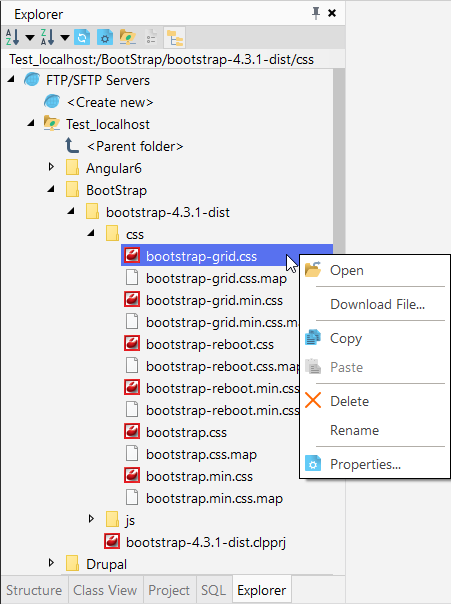This screenshot has height=604, width=451.
Task: Open the dropdown arrow next to A-Z sort
Action: tap(30, 38)
